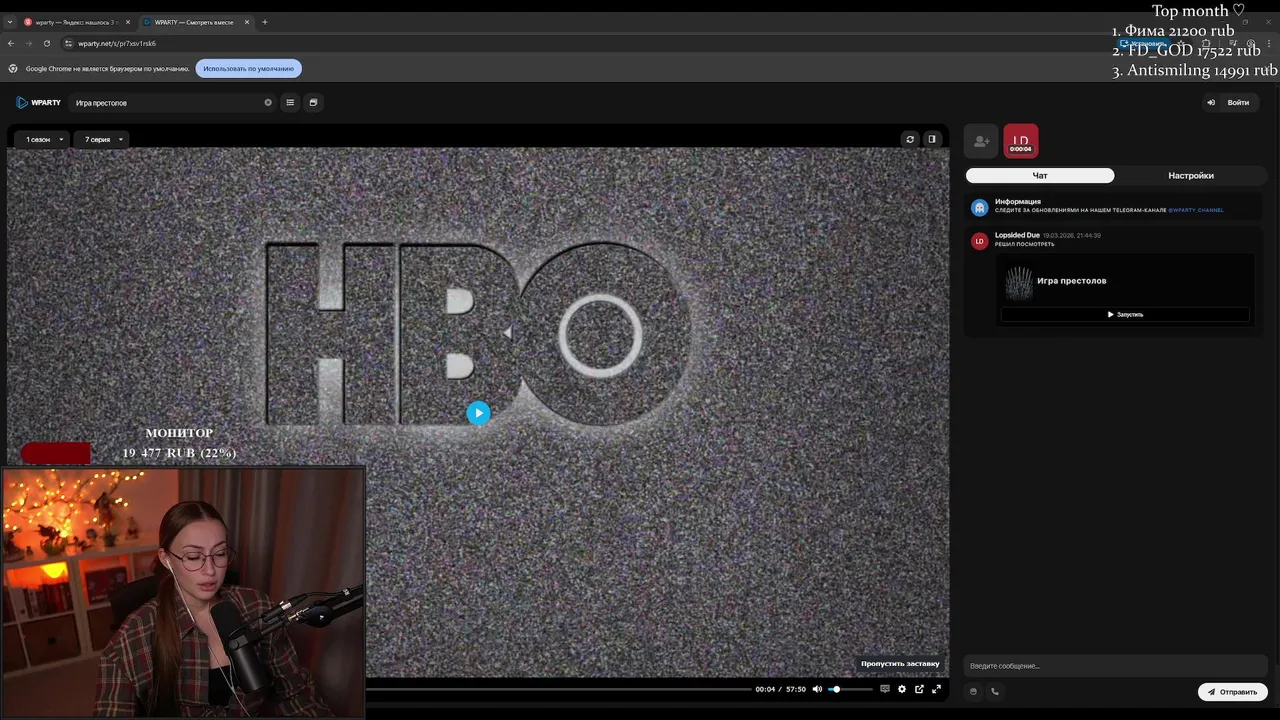The width and height of the screenshot is (1280, 720).
Task: Click the video progress bar
Action: (x=558, y=689)
